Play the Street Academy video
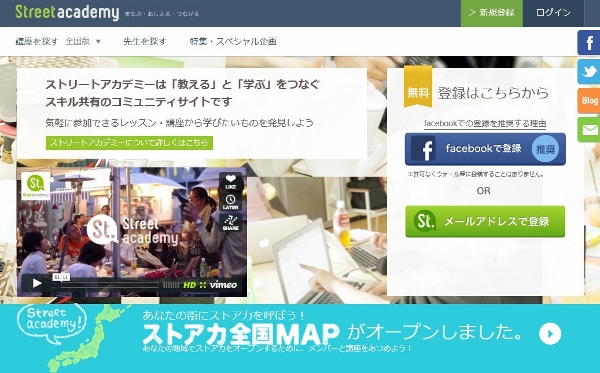The width and height of the screenshot is (600, 373). [x=36, y=283]
